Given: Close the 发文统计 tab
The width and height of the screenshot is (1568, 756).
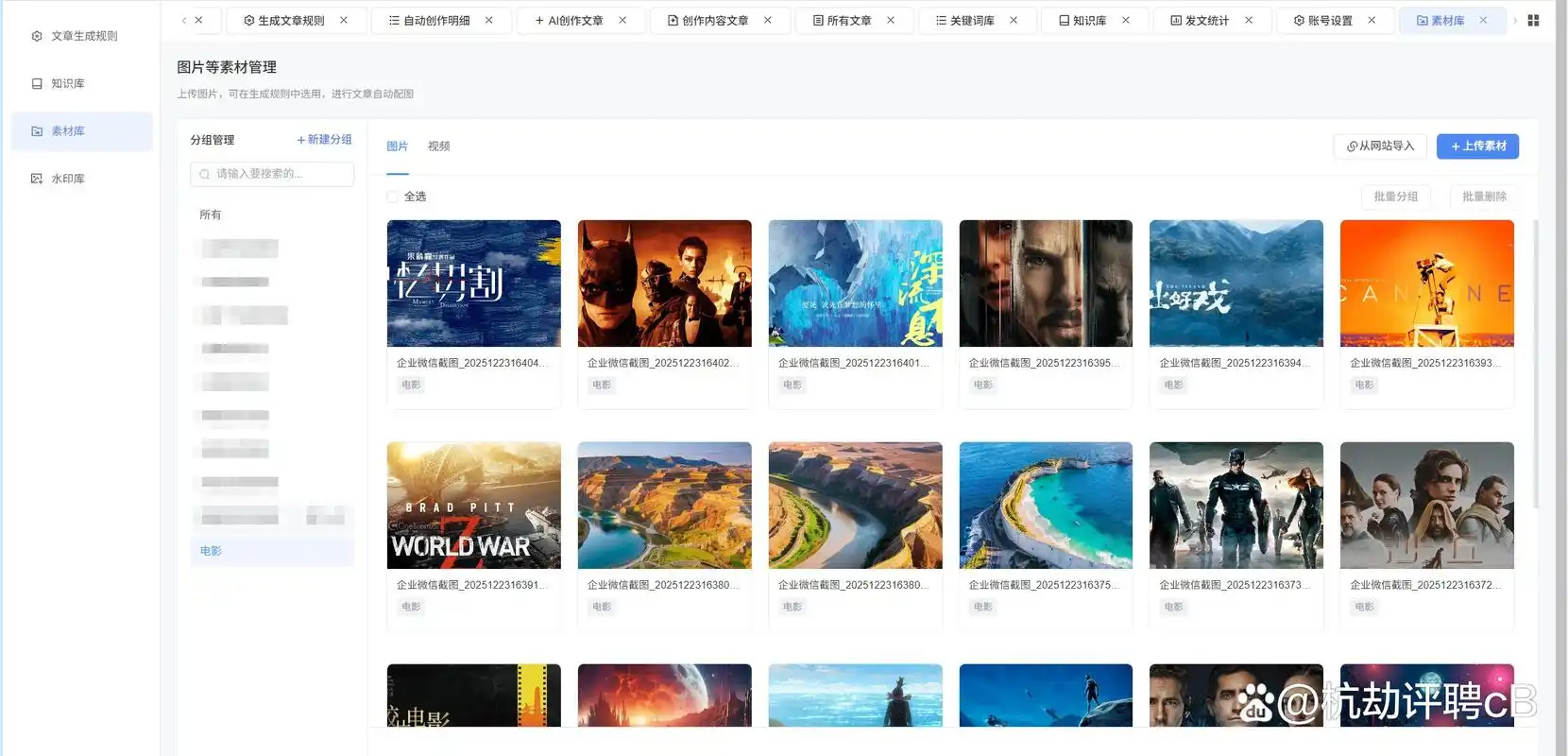Looking at the screenshot, I should click(1249, 20).
